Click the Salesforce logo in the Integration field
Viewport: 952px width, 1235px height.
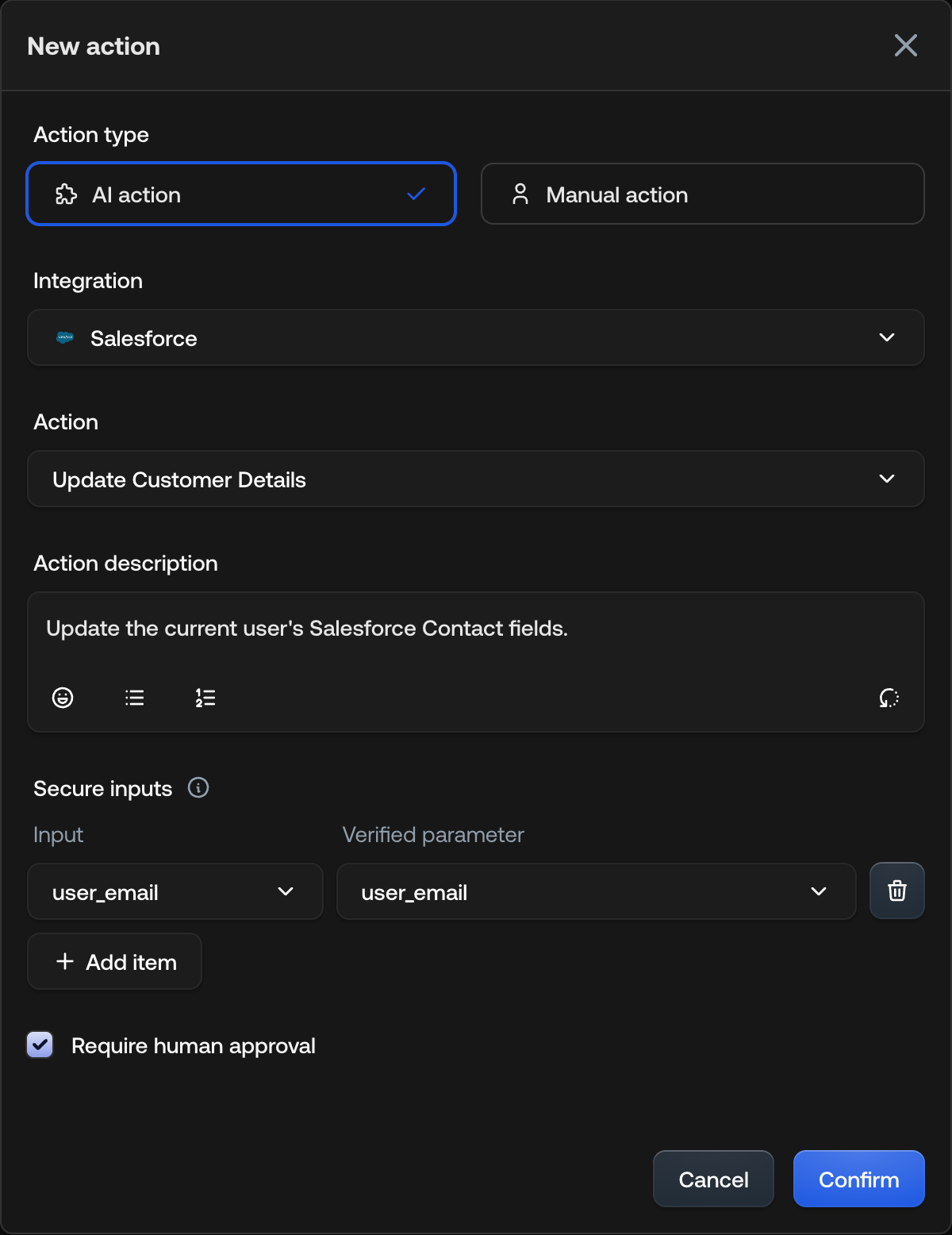pos(64,337)
